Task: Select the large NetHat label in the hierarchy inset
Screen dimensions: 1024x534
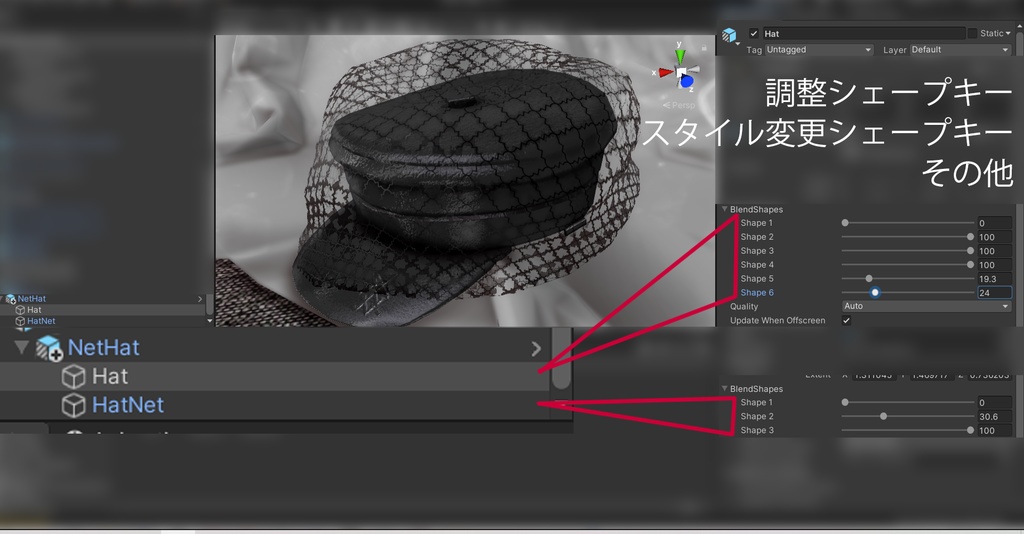Action: pyautogui.click(x=103, y=347)
